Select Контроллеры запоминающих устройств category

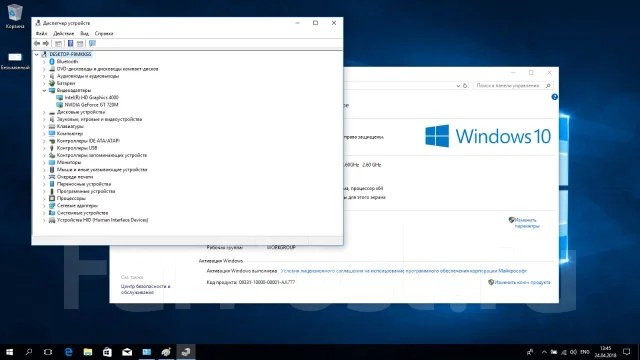[102, 156]
